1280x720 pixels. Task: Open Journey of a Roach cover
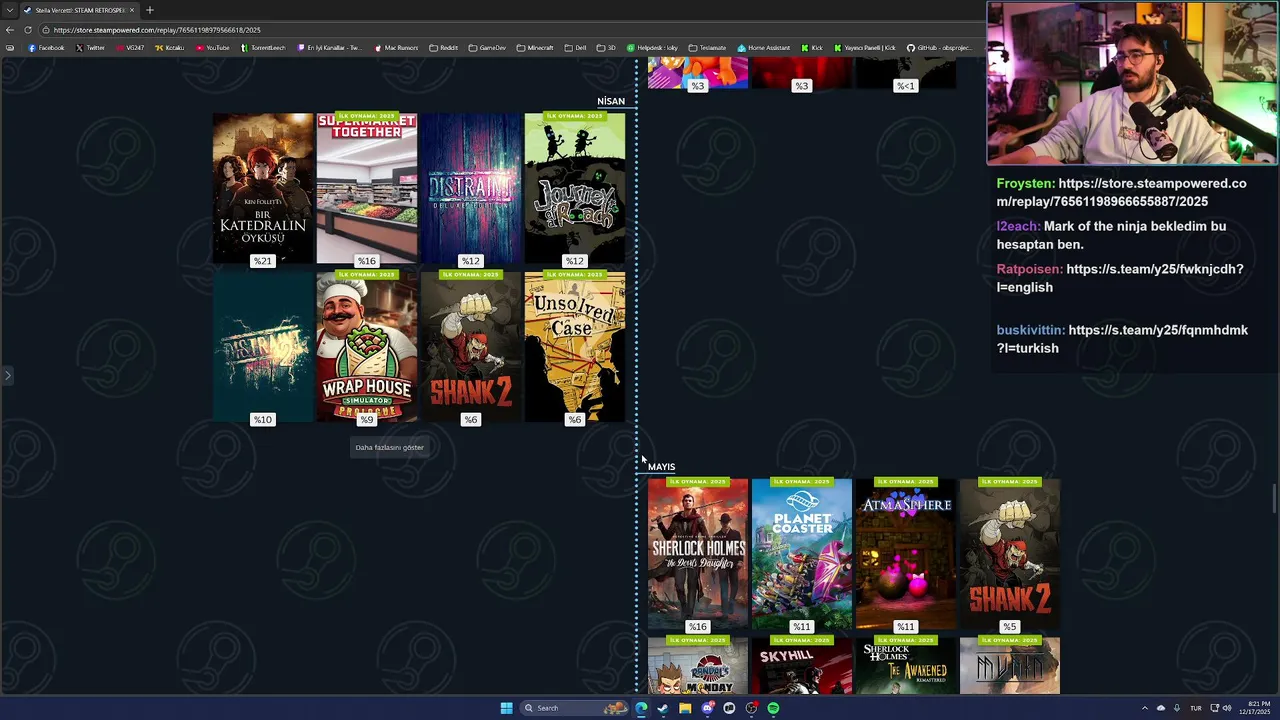[x=574, y=188]
